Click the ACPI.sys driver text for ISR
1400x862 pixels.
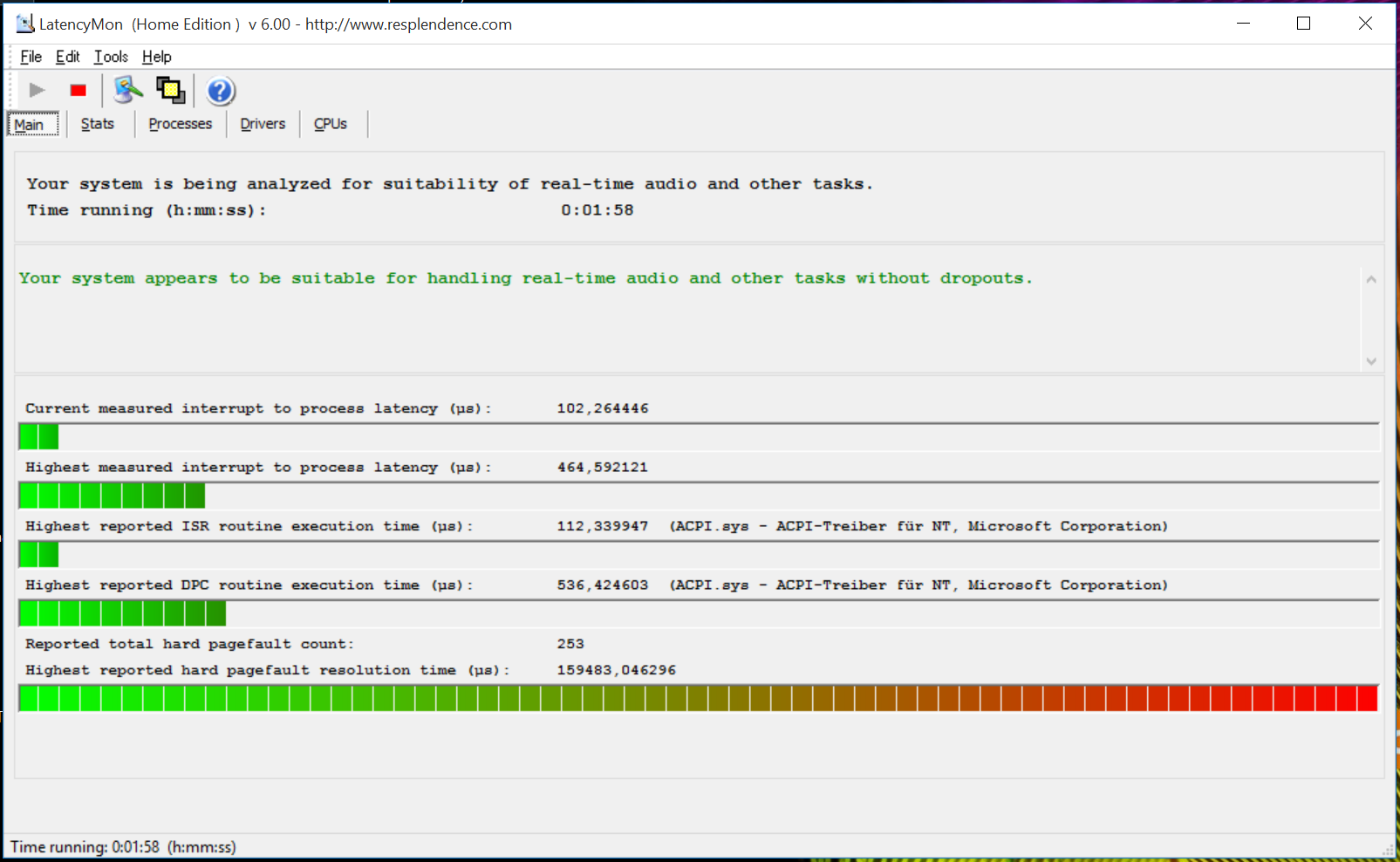(919, 526)
